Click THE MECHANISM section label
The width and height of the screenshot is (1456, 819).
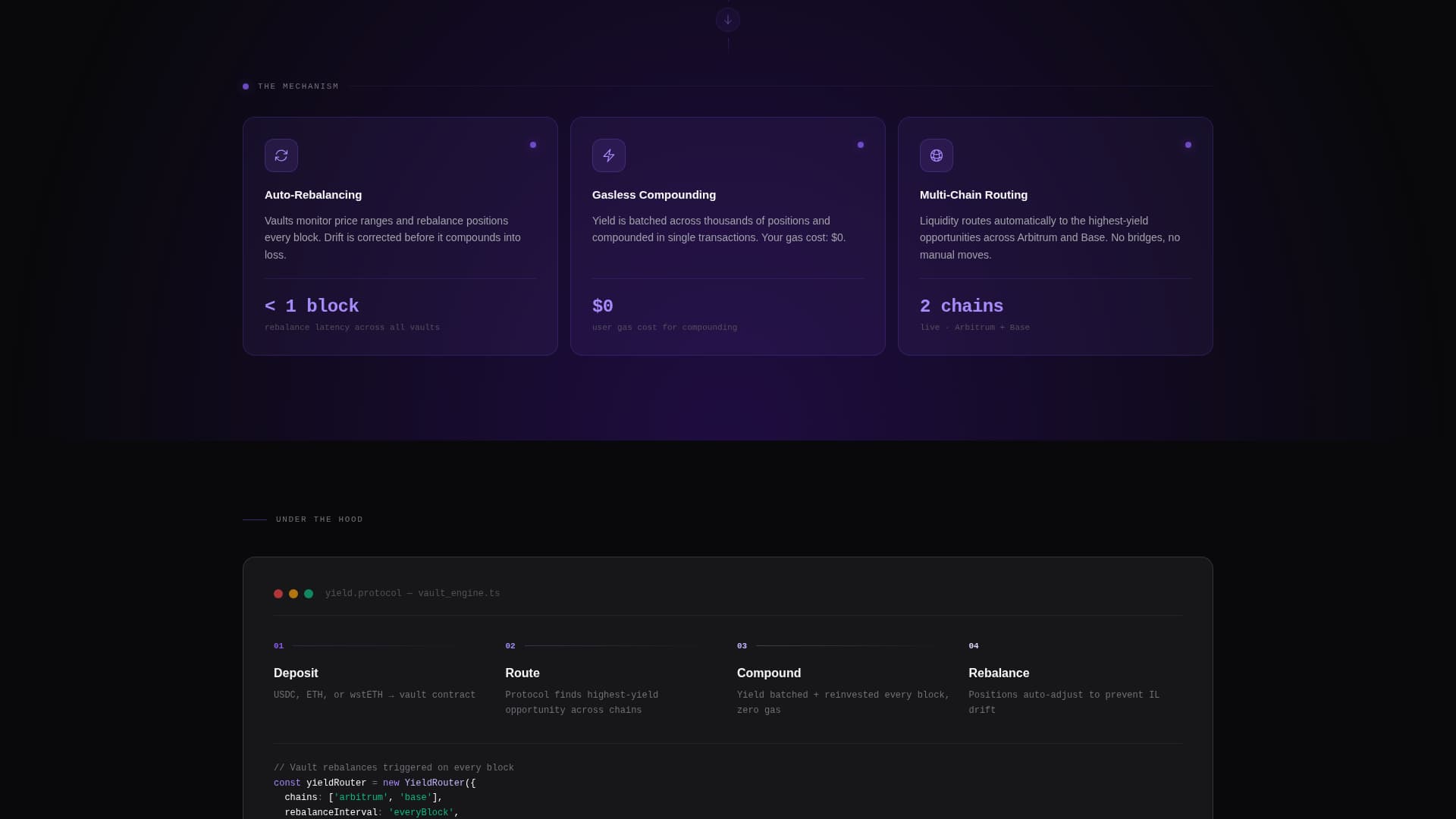pyautogui.click(x=298, y=86)
